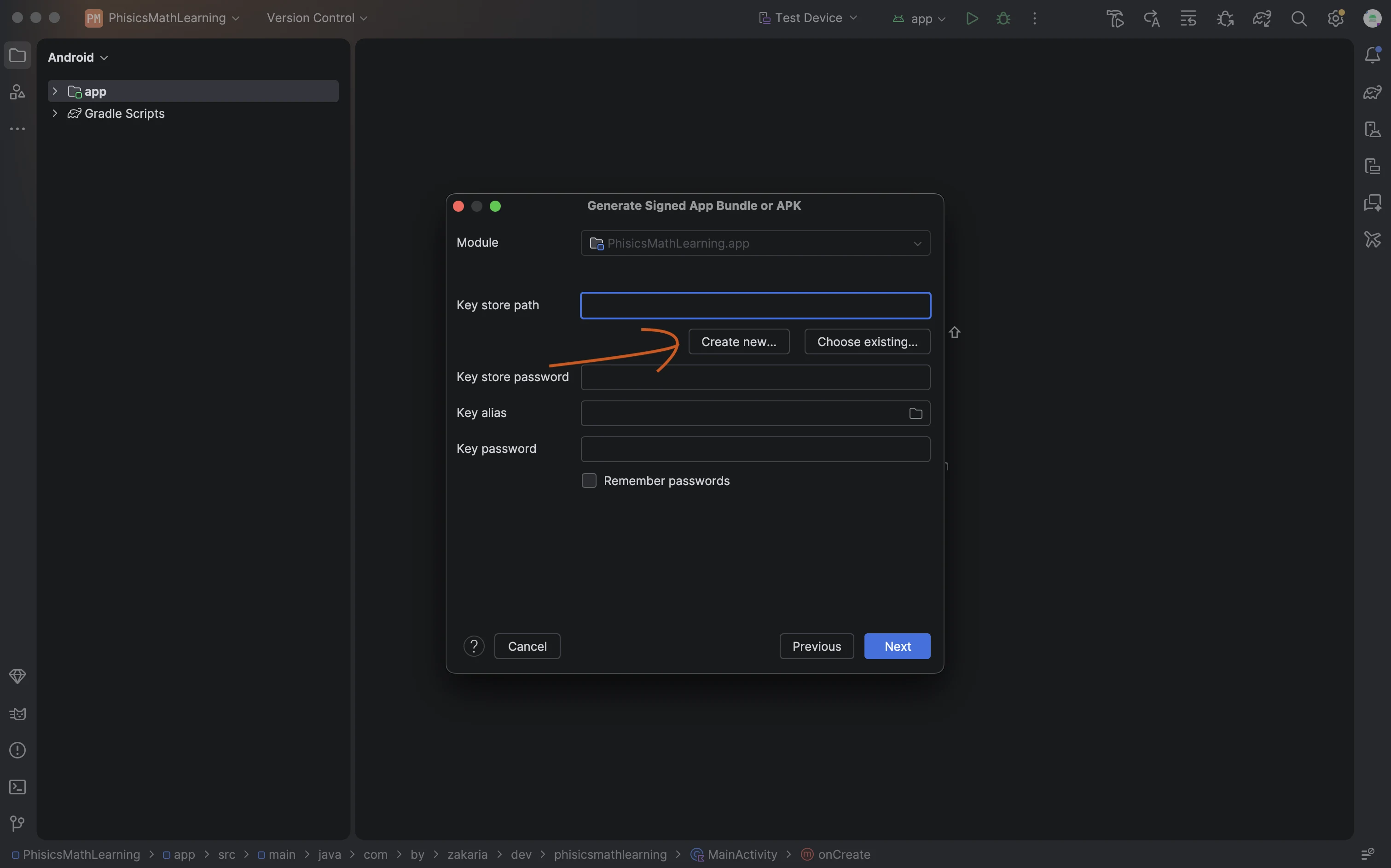Open the Test Device selector dropdown
Viewport: 1391px width, 868px height.
[808, 18]
